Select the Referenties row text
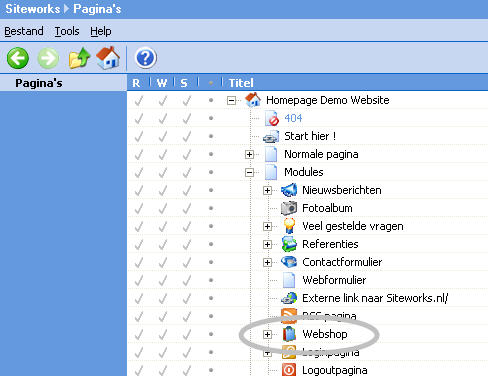Screen dimensions: 488x376 330,244
